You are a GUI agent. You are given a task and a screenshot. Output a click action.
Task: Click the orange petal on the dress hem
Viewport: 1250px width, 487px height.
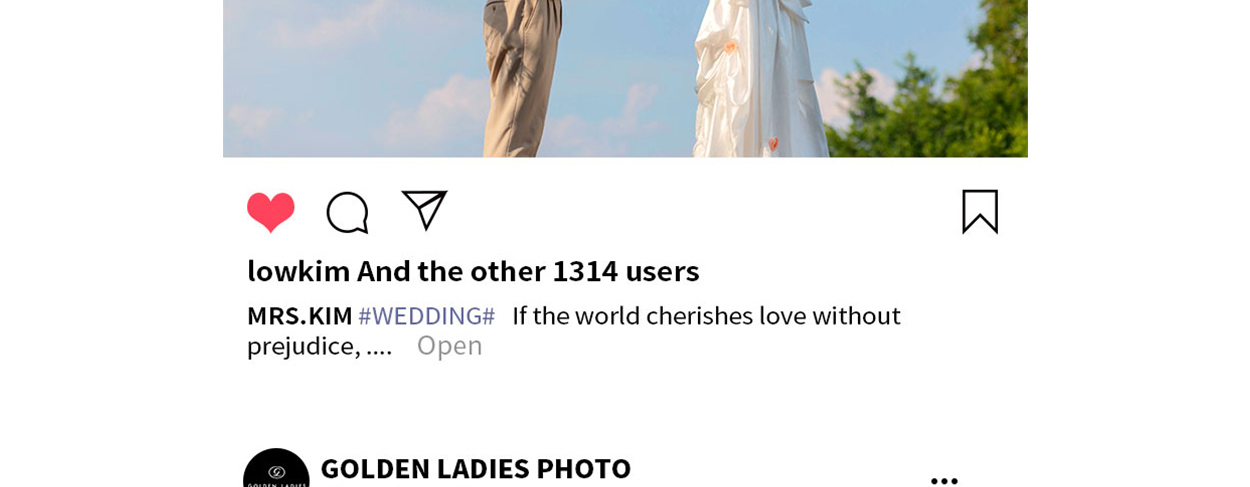(x=773, y=144)
